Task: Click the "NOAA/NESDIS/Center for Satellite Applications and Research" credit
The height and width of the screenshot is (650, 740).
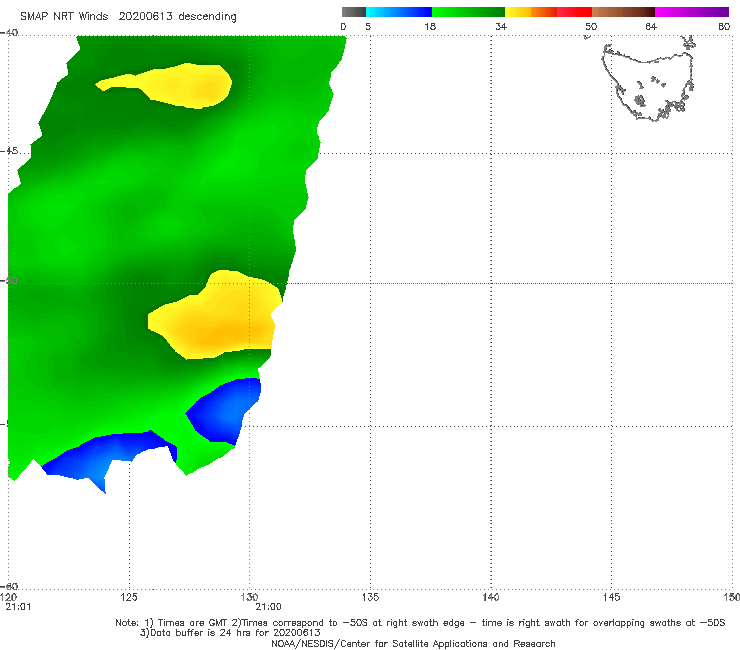Action: pyautogui.click(x=413, y=644)
